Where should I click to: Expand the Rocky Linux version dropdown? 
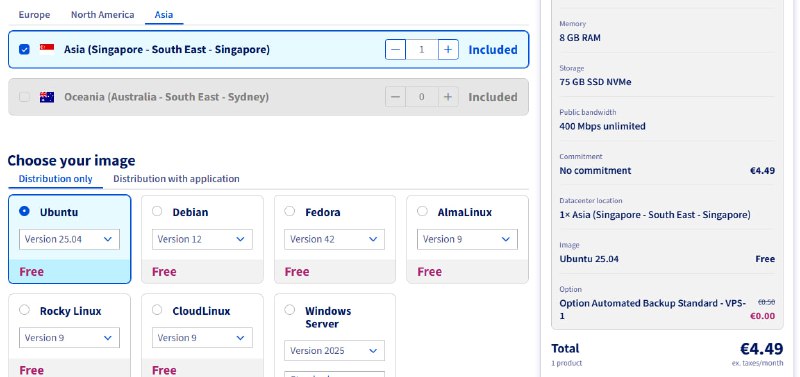(x=69, y=338)
